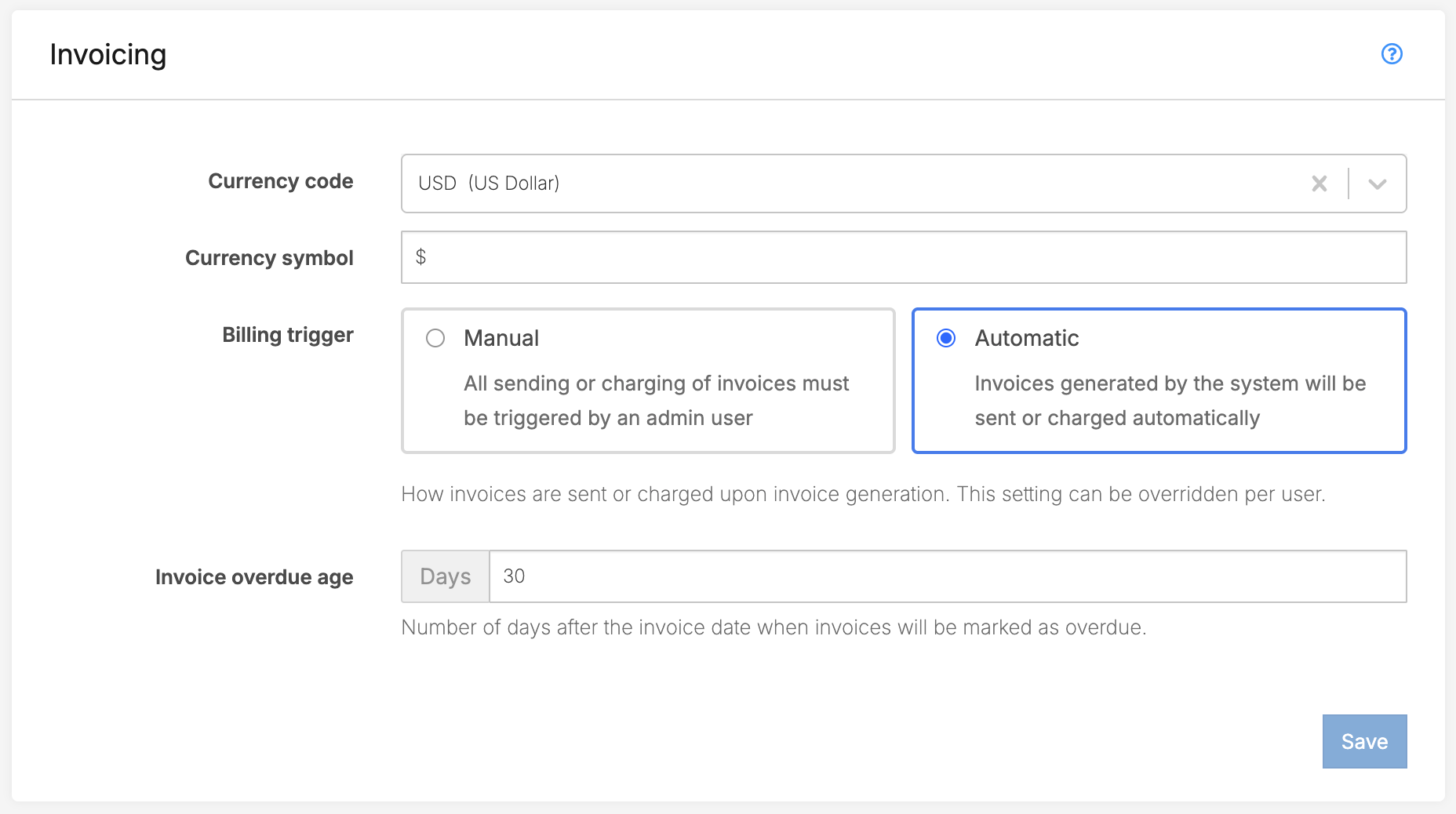
Task: Click the Billing trigger label
Action: [x=287, y=335]
